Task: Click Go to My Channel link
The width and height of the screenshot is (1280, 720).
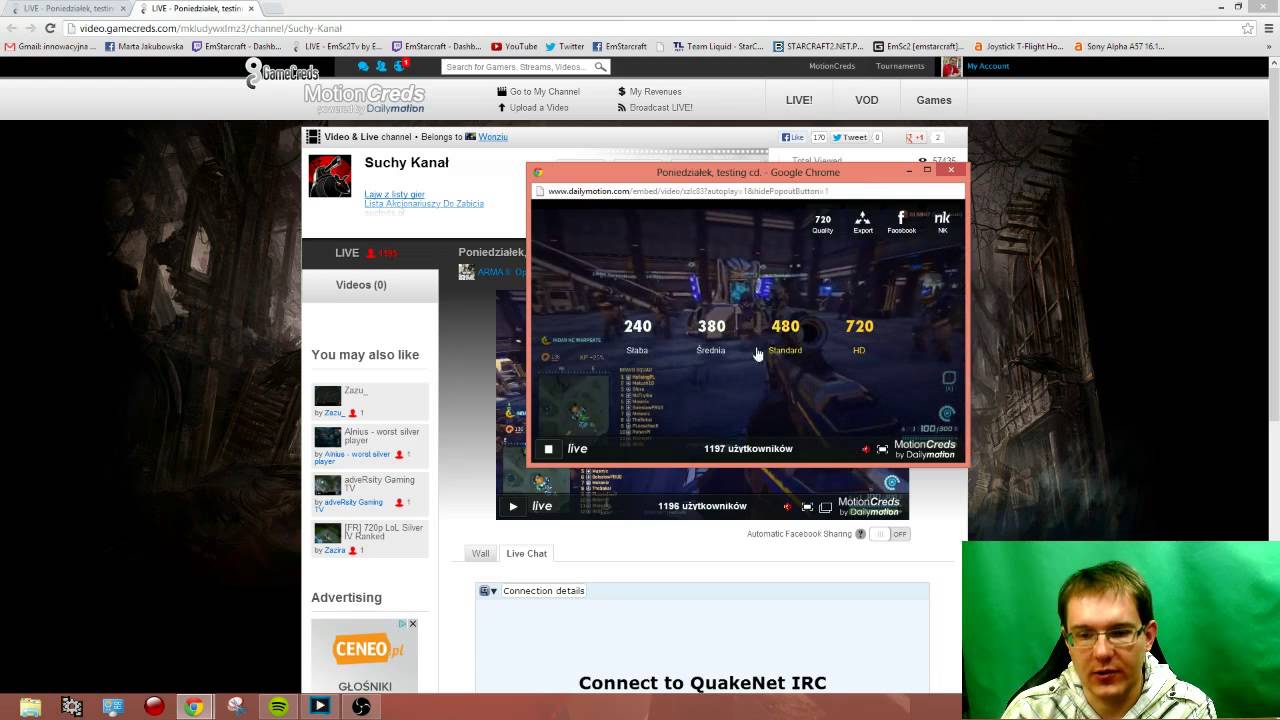Action: coord(538,91)
